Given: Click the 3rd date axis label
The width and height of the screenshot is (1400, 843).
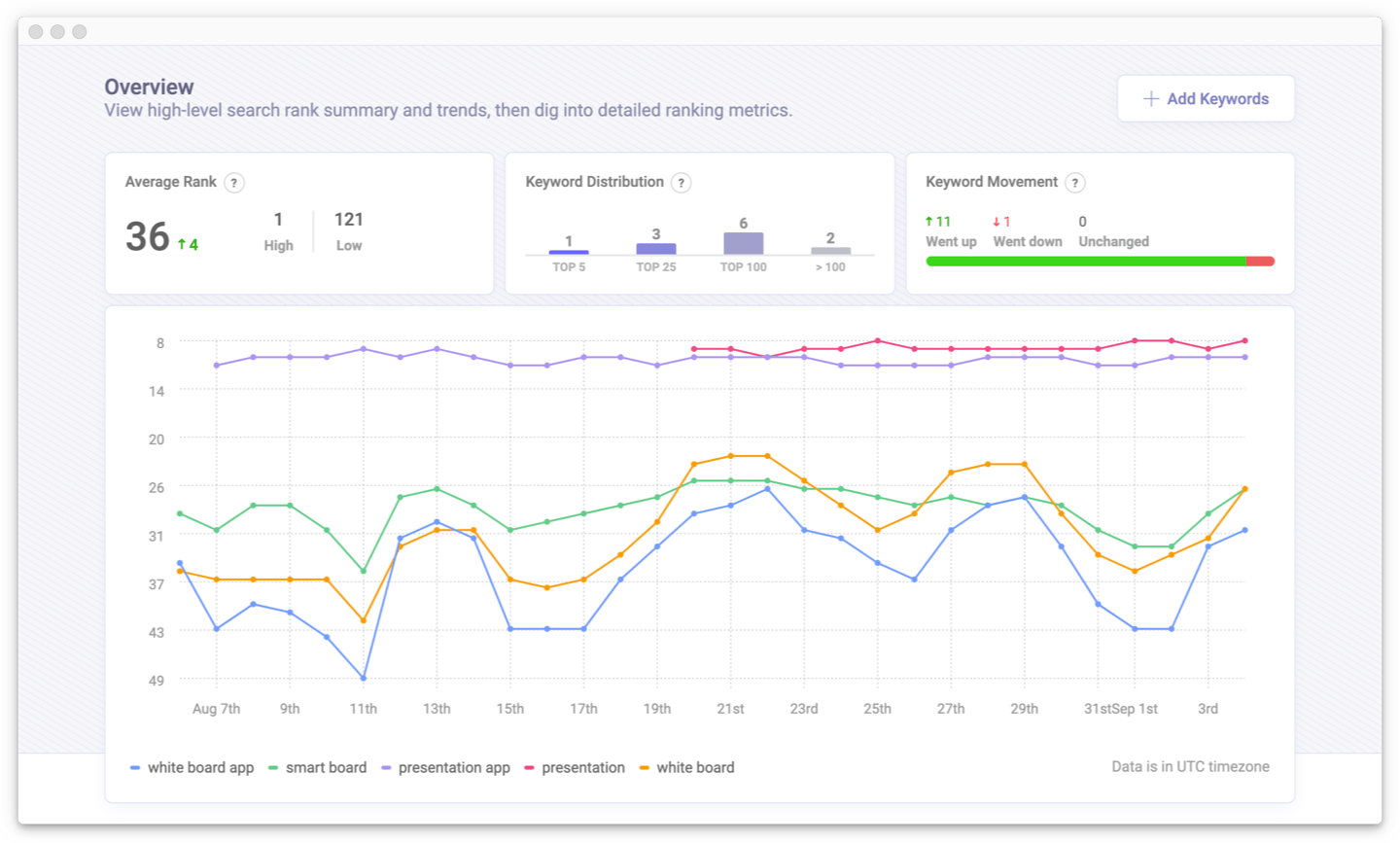Looking at the screenshot, I should click(x=1207, y=709).
